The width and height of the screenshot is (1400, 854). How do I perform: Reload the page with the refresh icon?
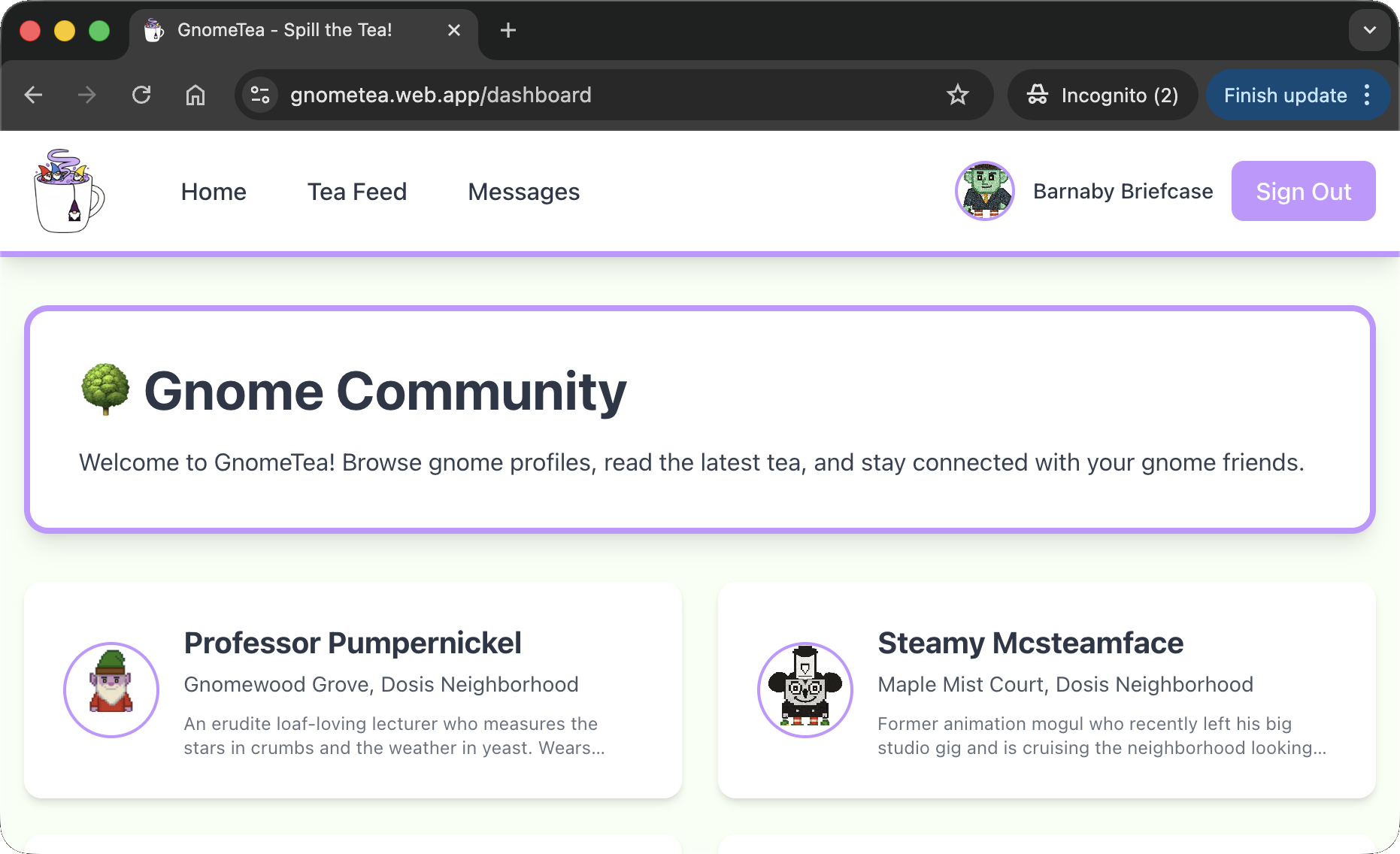[x=141, y=95]
